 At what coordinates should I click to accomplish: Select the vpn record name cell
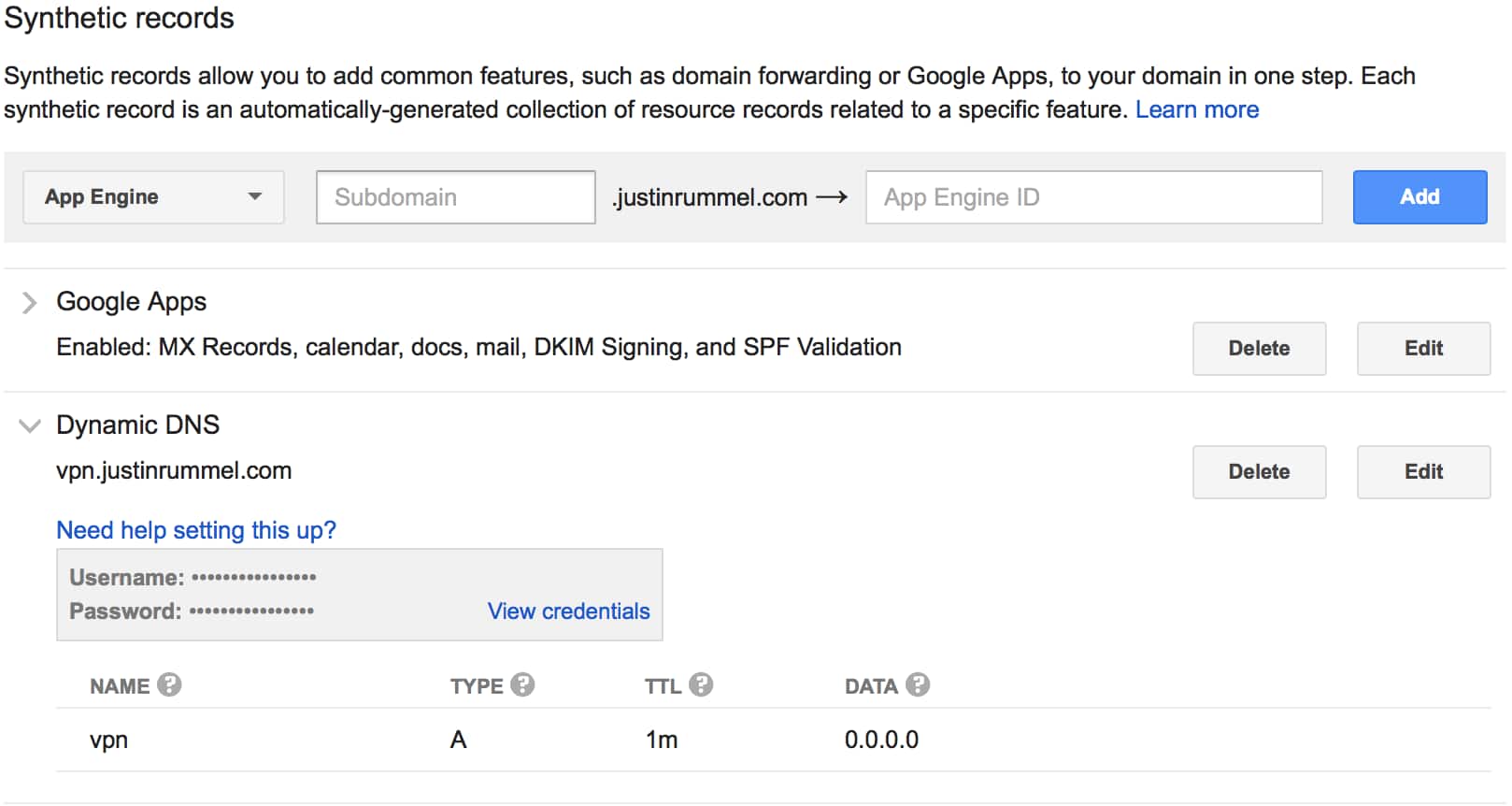tap(109, 741)
